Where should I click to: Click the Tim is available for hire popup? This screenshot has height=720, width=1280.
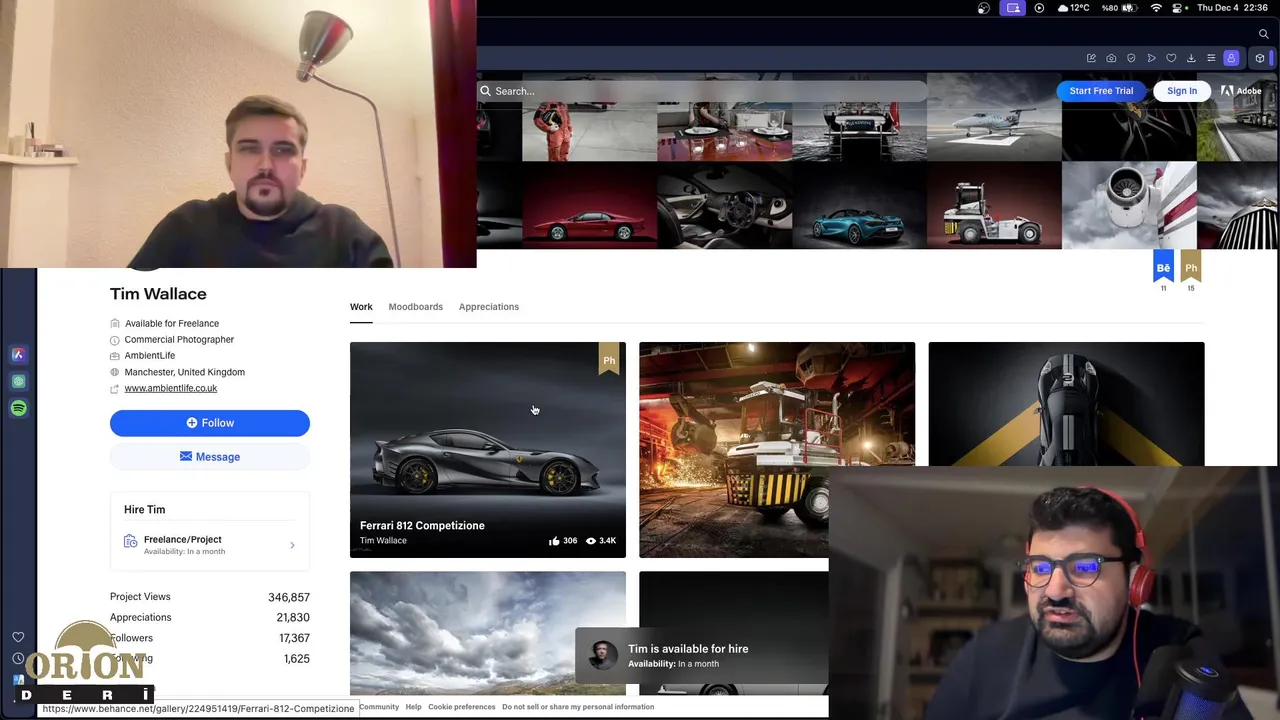coord(702,655)
